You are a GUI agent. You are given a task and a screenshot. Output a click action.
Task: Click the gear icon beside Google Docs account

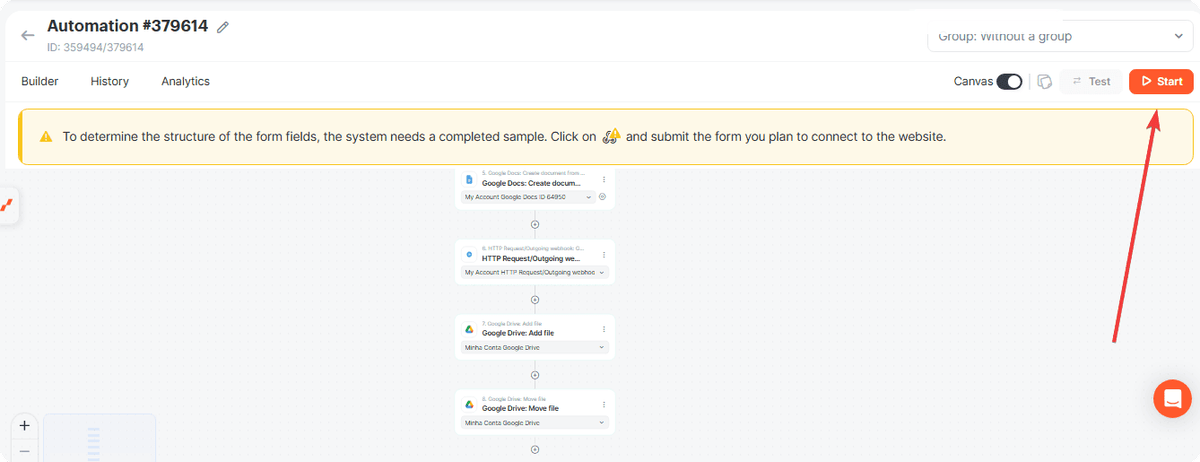point(602,197)
